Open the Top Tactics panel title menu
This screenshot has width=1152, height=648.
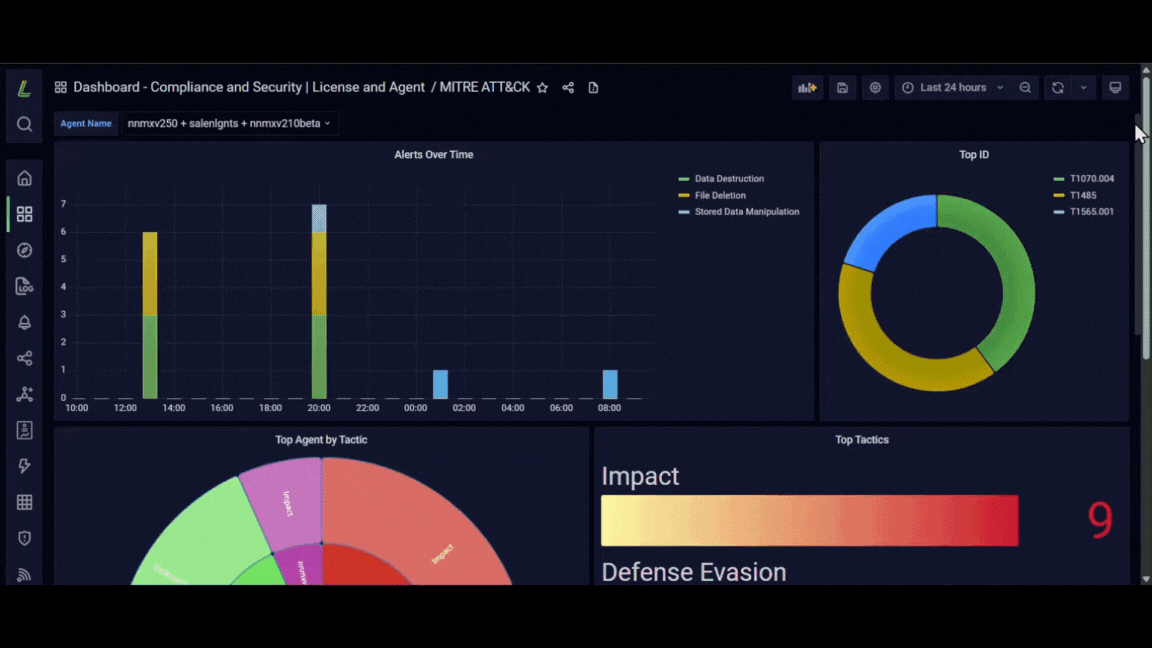[862, 439]
